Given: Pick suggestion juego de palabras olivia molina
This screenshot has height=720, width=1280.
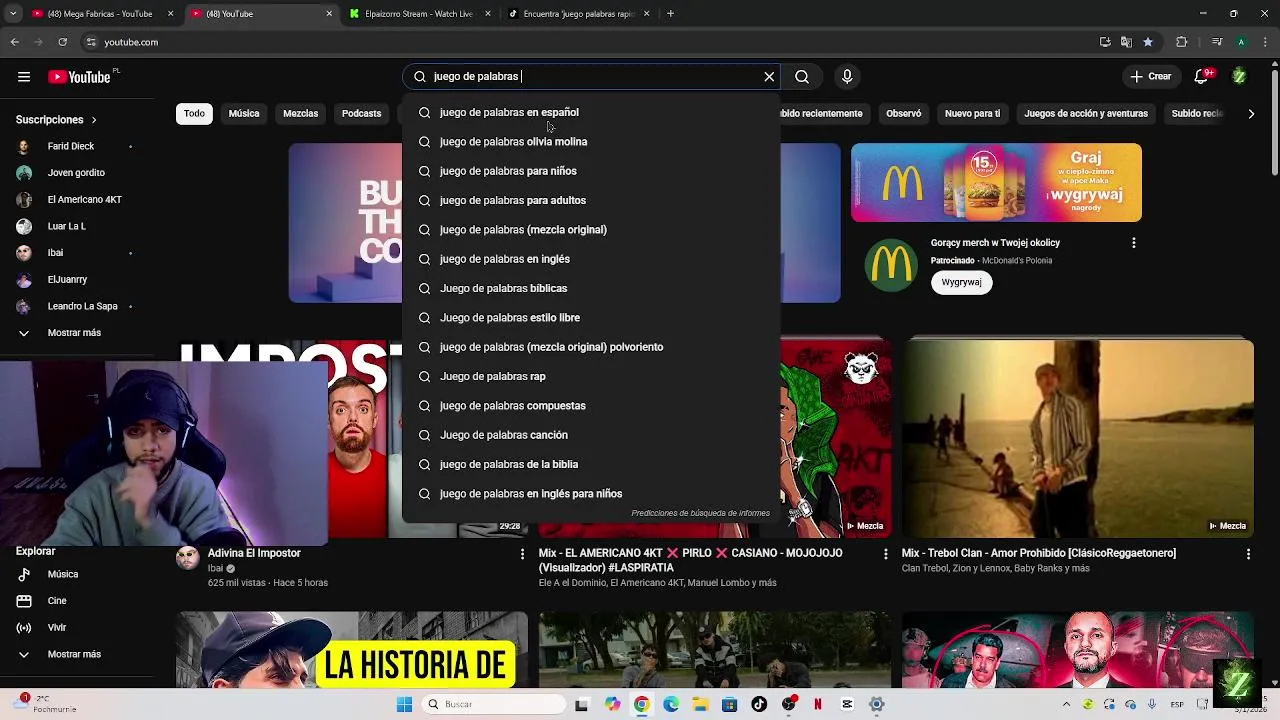Looking at the screenshot, I should pyautogui.click(x=591, y=142).
